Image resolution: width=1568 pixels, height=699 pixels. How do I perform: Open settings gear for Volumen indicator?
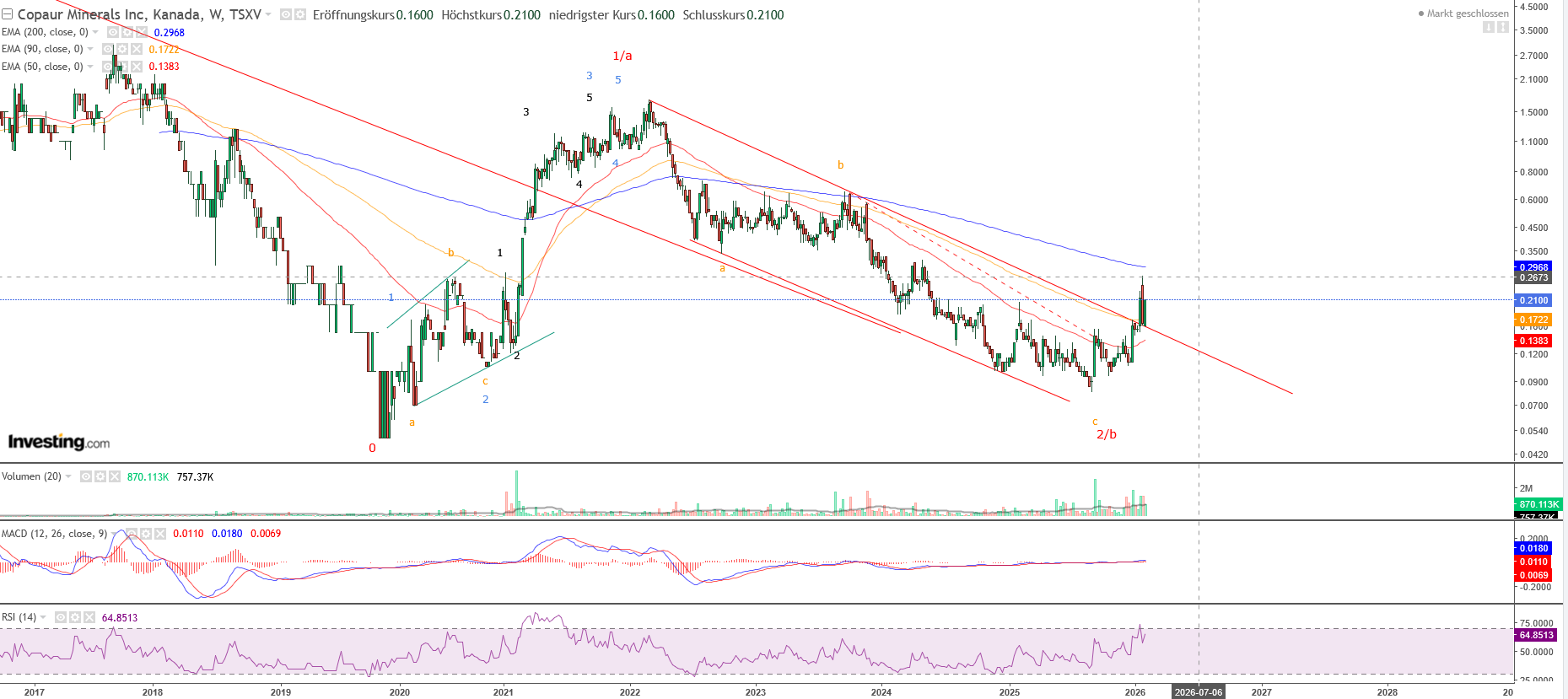click(x=100, y=476)
